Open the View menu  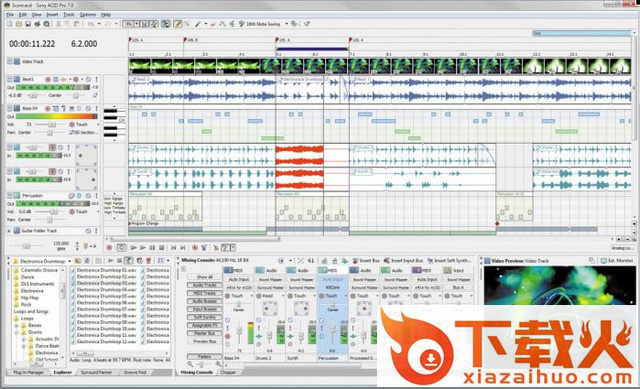[36, 15]
